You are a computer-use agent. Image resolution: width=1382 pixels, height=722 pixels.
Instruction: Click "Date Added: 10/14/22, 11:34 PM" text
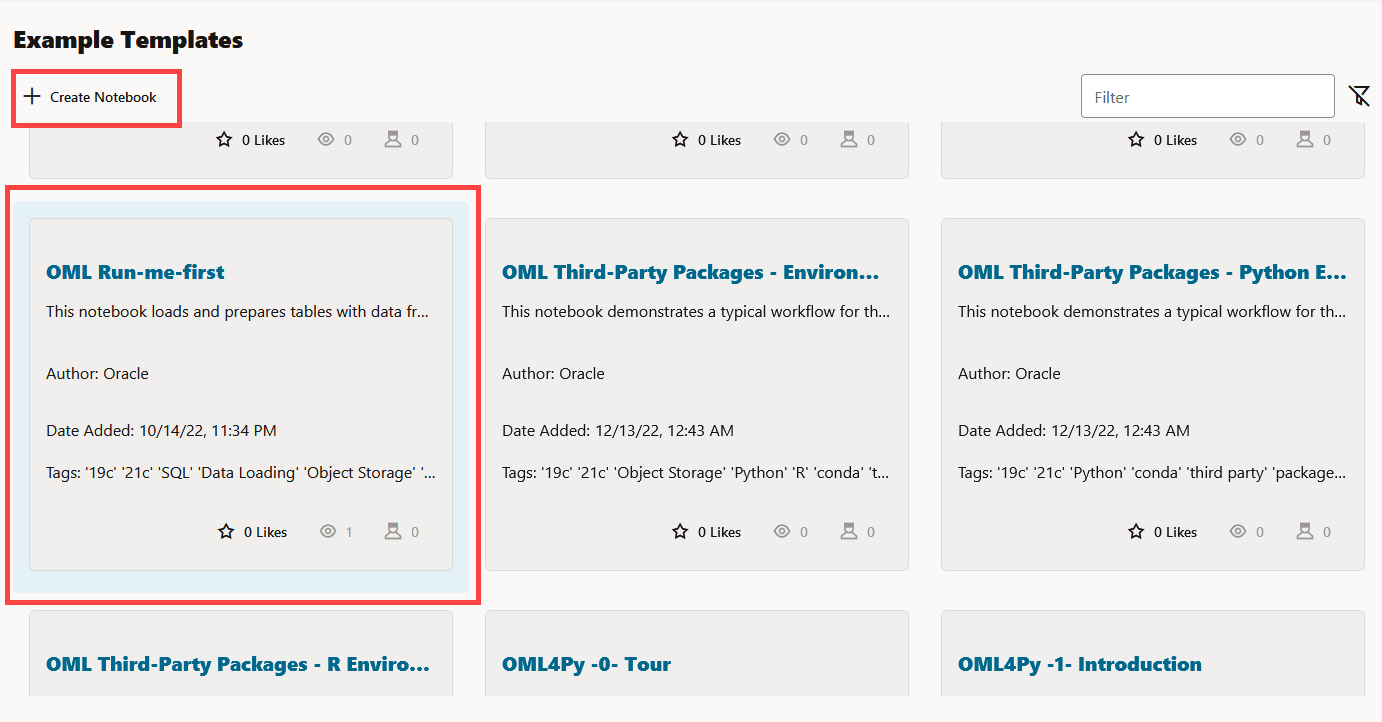[x=161, y=431]
